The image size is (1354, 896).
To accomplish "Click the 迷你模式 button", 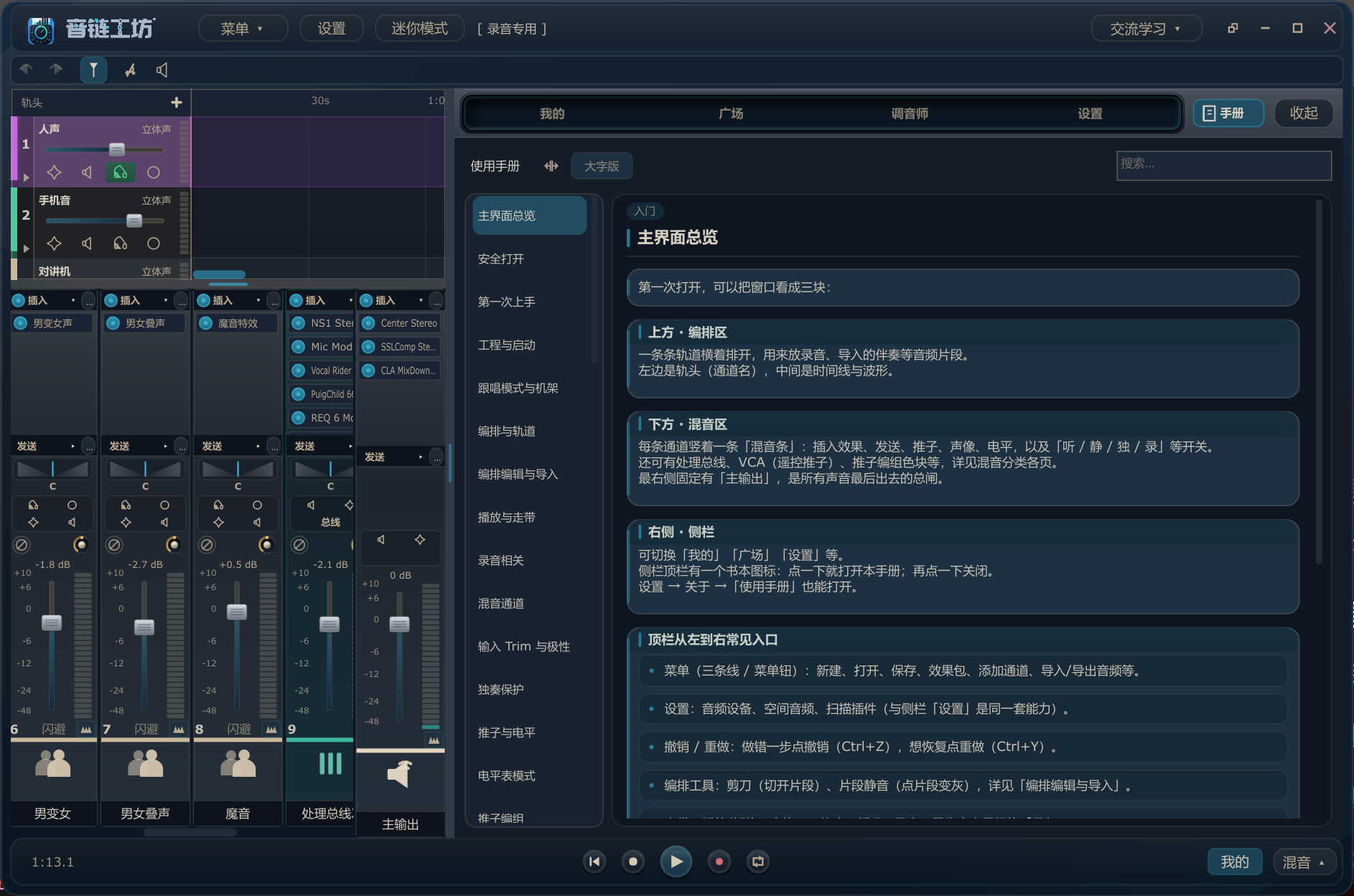I will [420, 29].
